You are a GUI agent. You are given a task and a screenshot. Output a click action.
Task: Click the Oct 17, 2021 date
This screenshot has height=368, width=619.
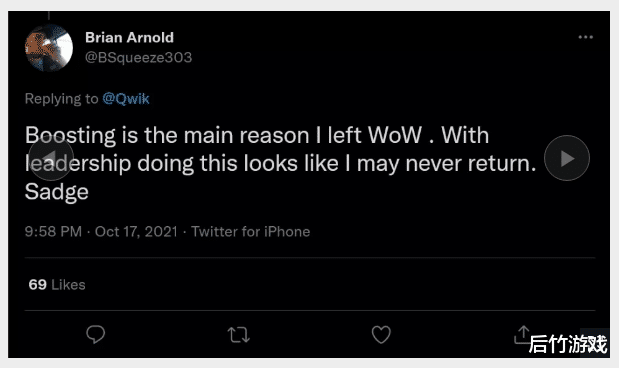click(136, 231)
